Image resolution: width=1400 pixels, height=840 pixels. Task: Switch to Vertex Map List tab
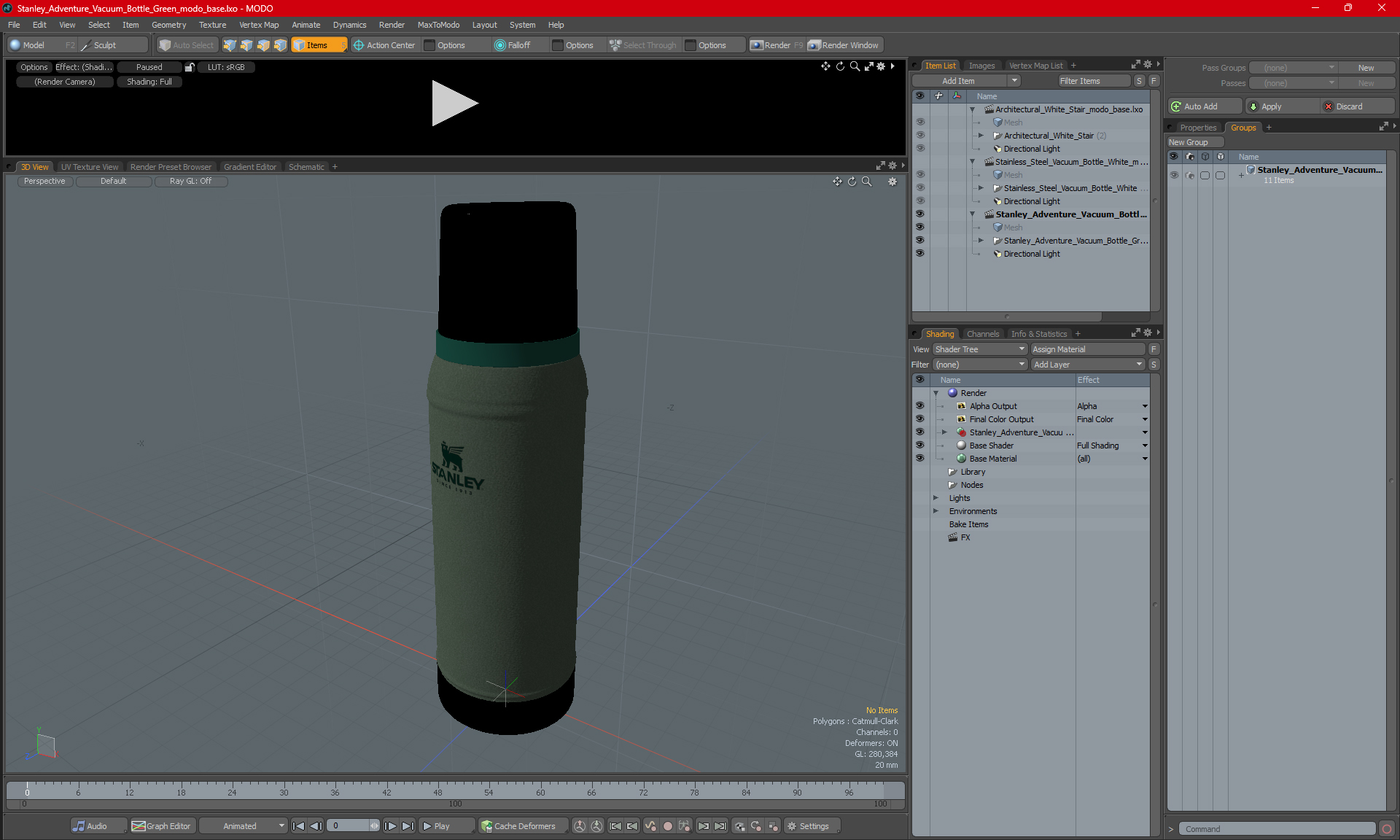(1035, 66)
